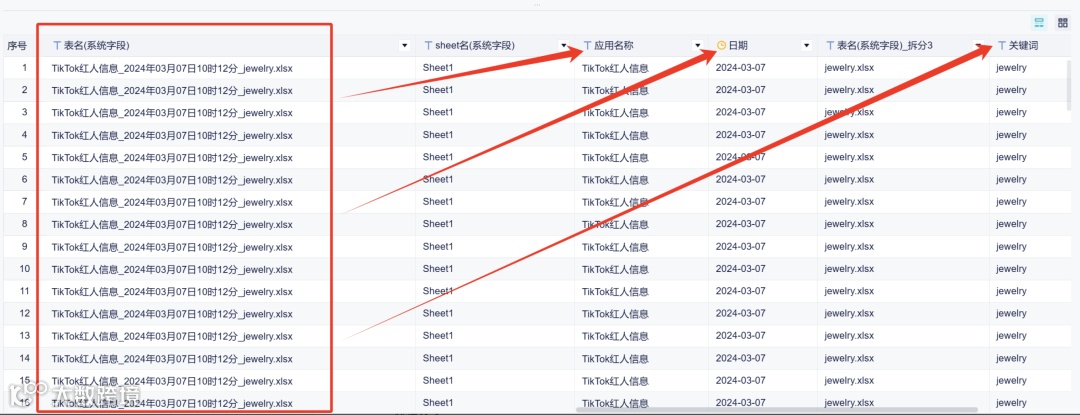The image size is (1080, 415).
Task: Click the text-type icon of 应用名称 column
Action: [588, 45]
